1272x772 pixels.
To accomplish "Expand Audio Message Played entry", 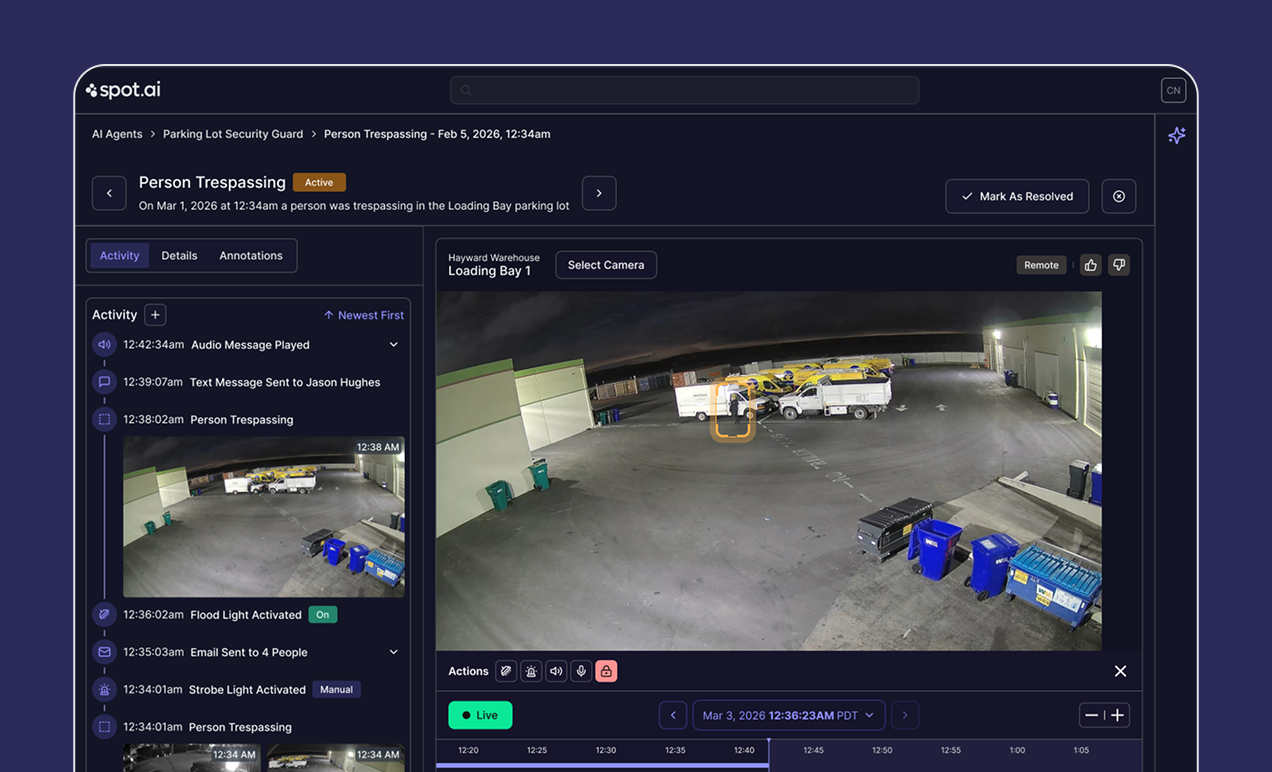I will [x=394, y=345].
